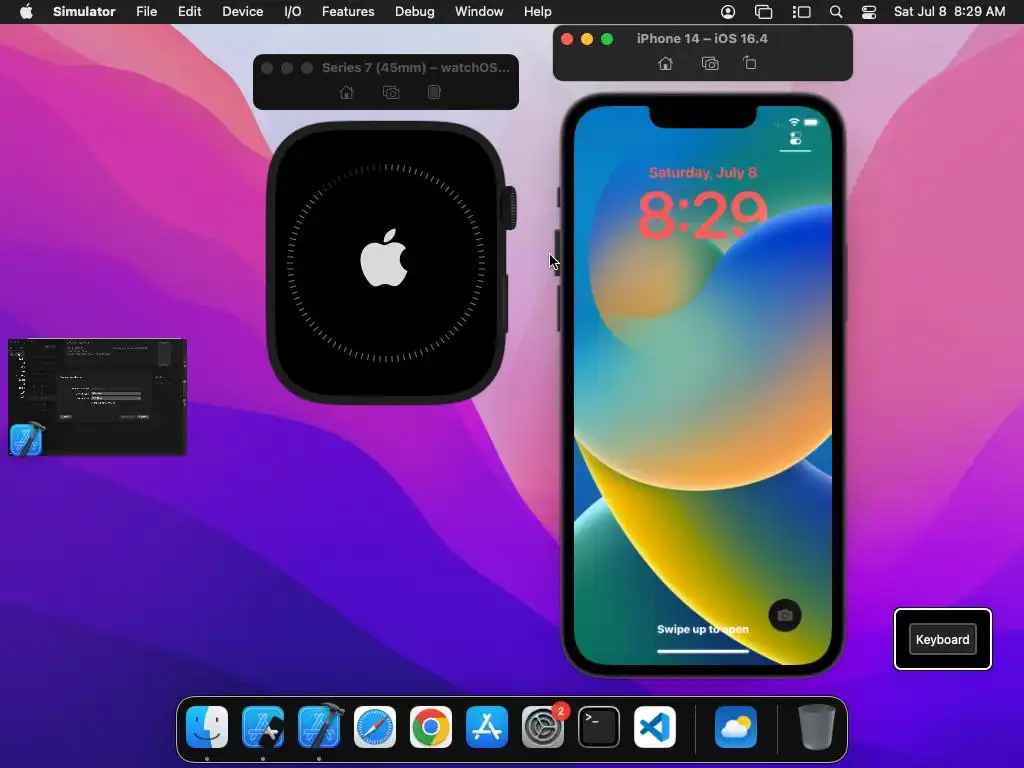
Task: Click the side button icon in watch simulator toolbar
Action: [x=434, y=92]
